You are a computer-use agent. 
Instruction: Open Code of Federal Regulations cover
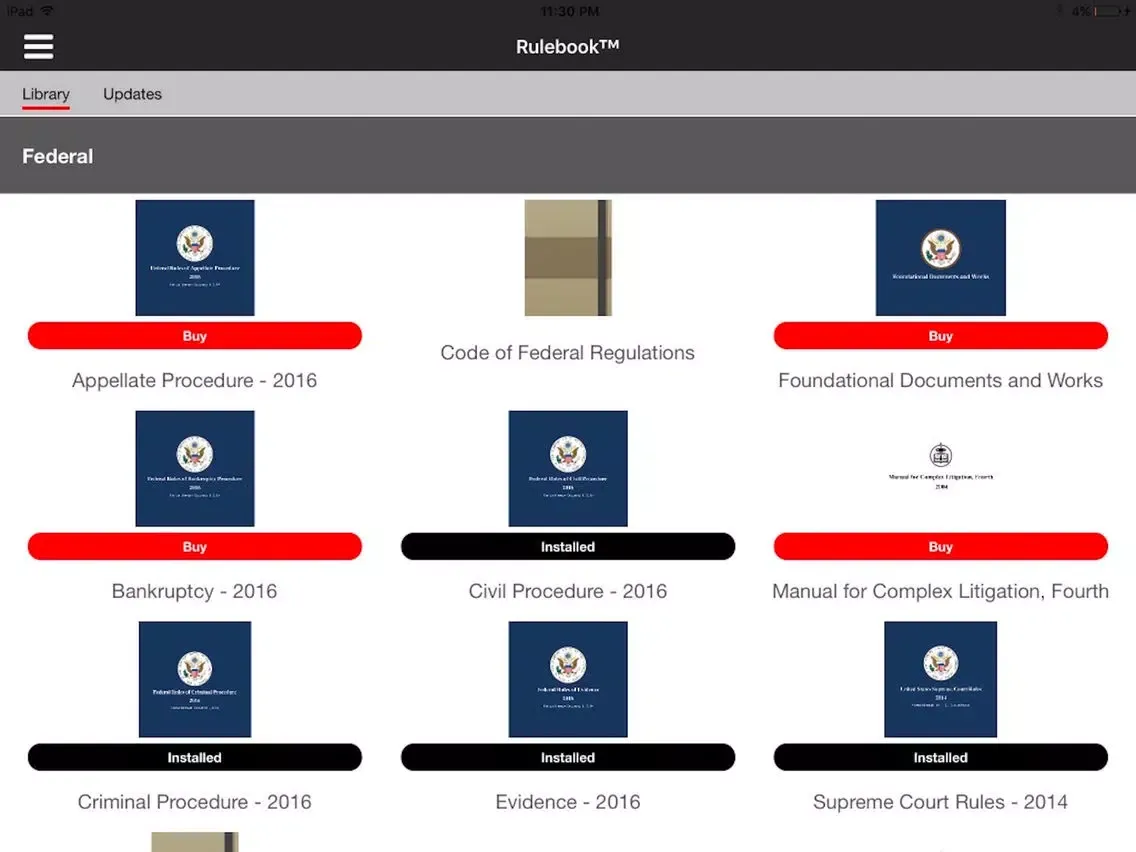point(568,258)
